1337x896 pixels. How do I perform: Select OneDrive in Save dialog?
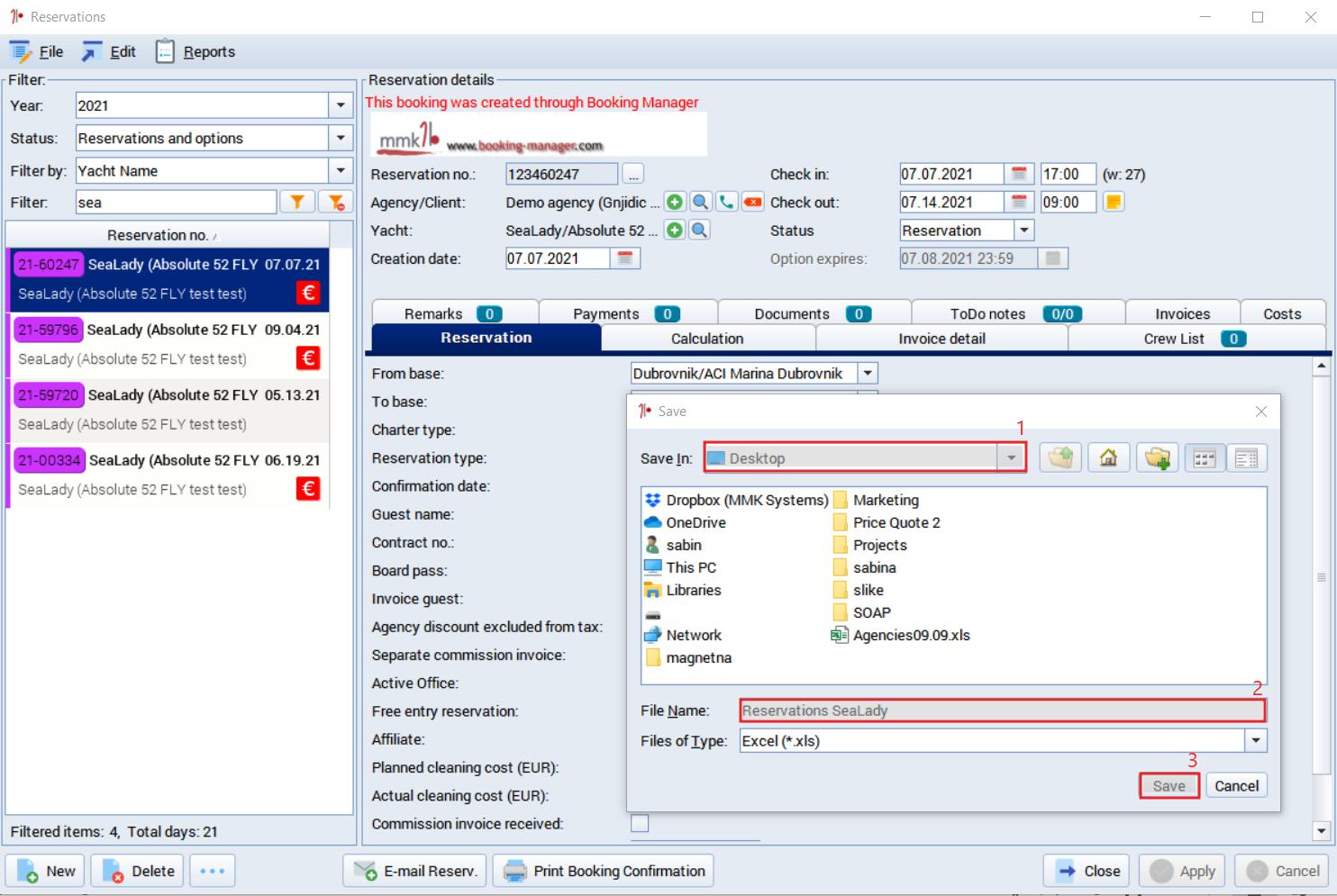(x=686, y=522)
